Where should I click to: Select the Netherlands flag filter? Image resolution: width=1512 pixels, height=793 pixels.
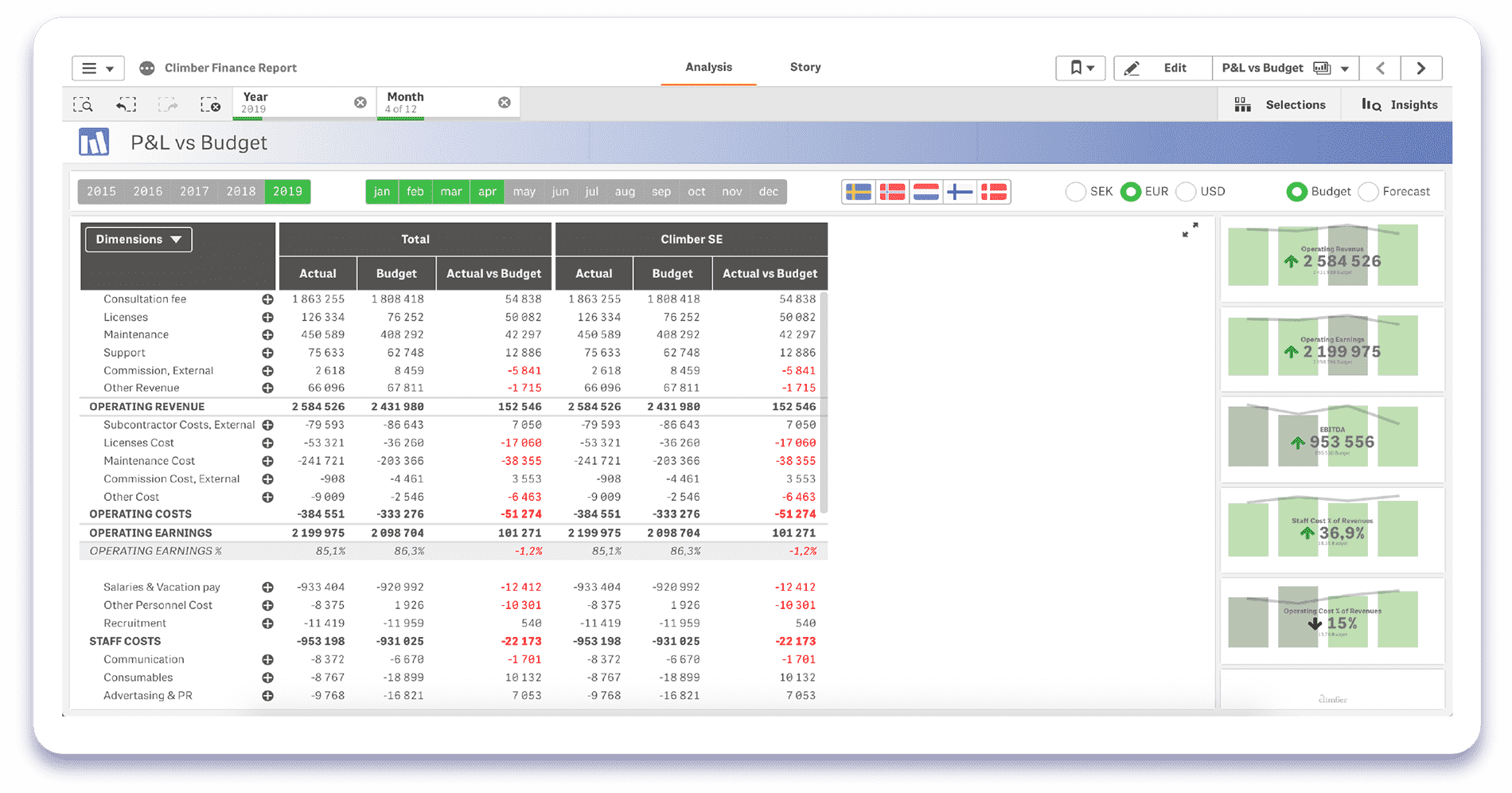(x=926, y=192)
